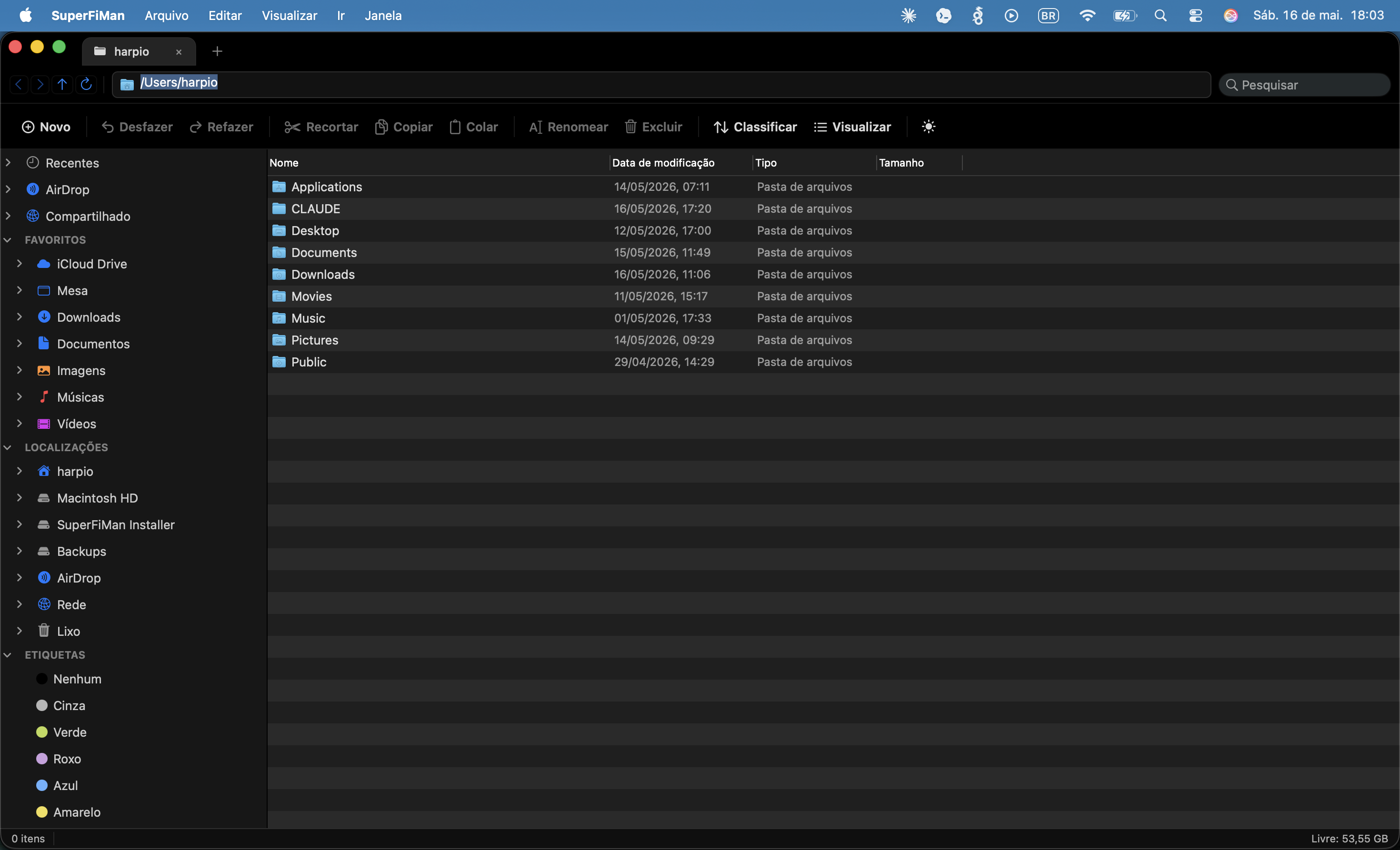The image size is (1400, 850).
Task: Expand the Recentes sidebar item
Action: pos(8,162)
